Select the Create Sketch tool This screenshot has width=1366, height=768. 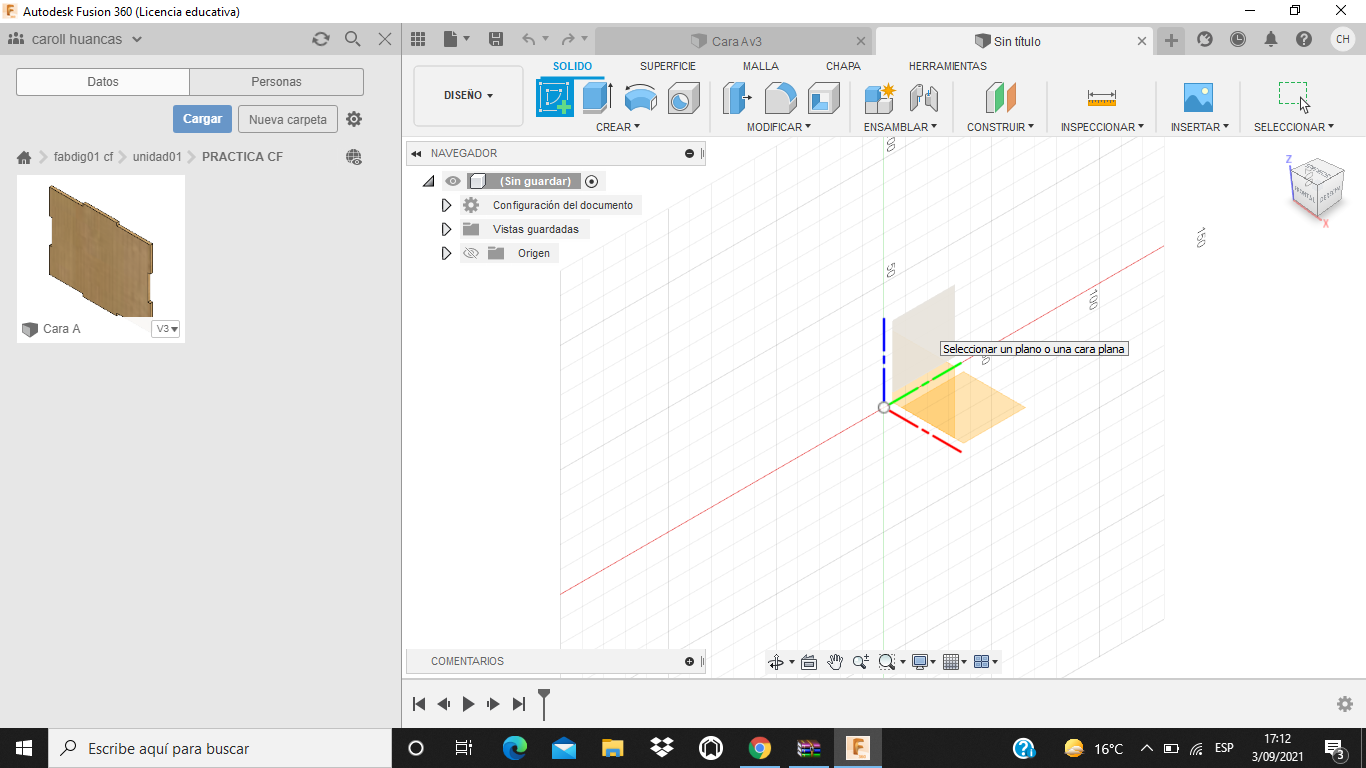point(555,98)
